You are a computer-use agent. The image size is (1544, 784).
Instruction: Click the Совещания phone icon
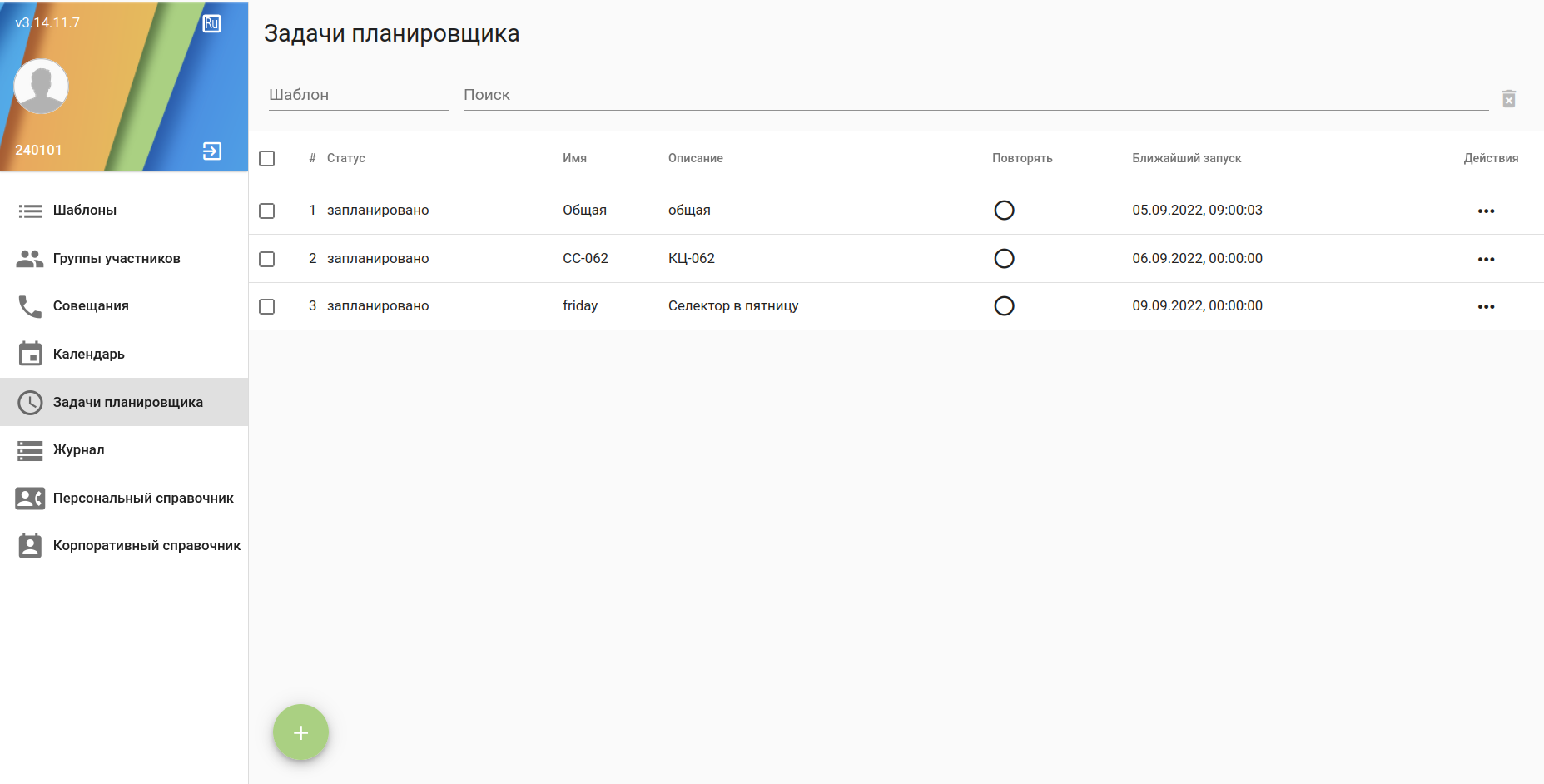pos(30,306)
